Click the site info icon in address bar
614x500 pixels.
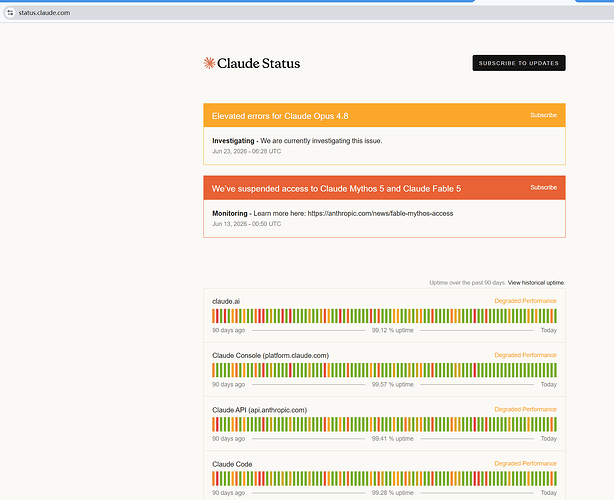coord(10,13)
